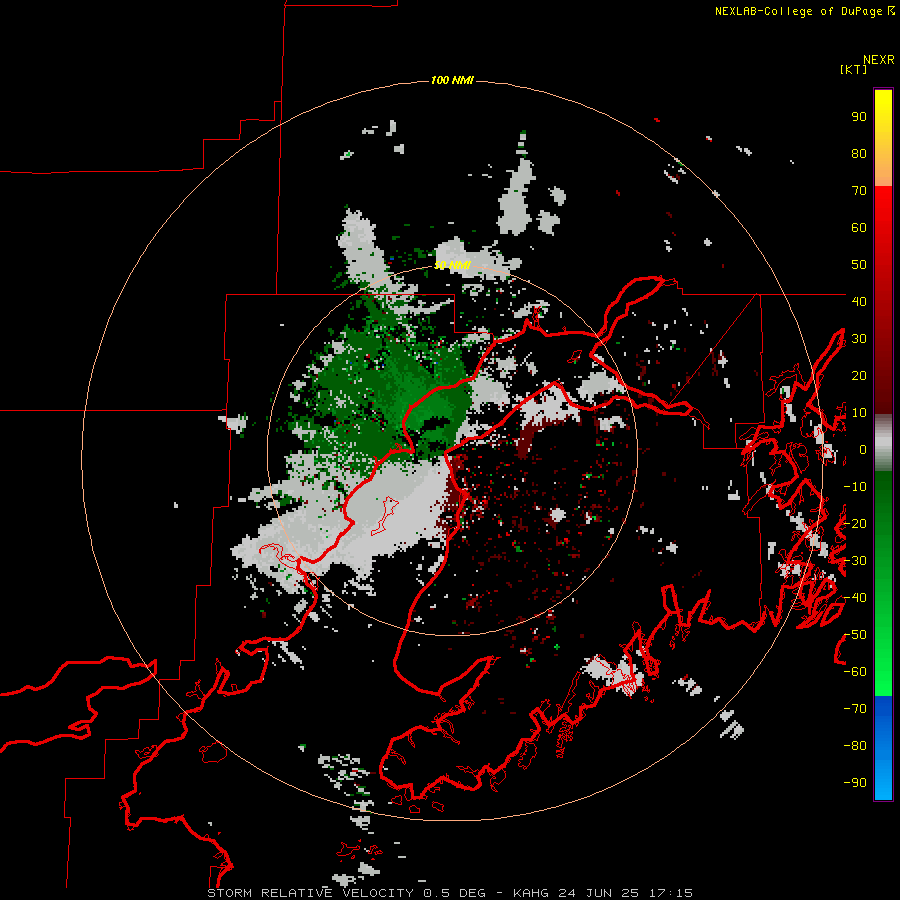Select the 0.5 DEG elevation text
The image size is (900, 900).
455,893
